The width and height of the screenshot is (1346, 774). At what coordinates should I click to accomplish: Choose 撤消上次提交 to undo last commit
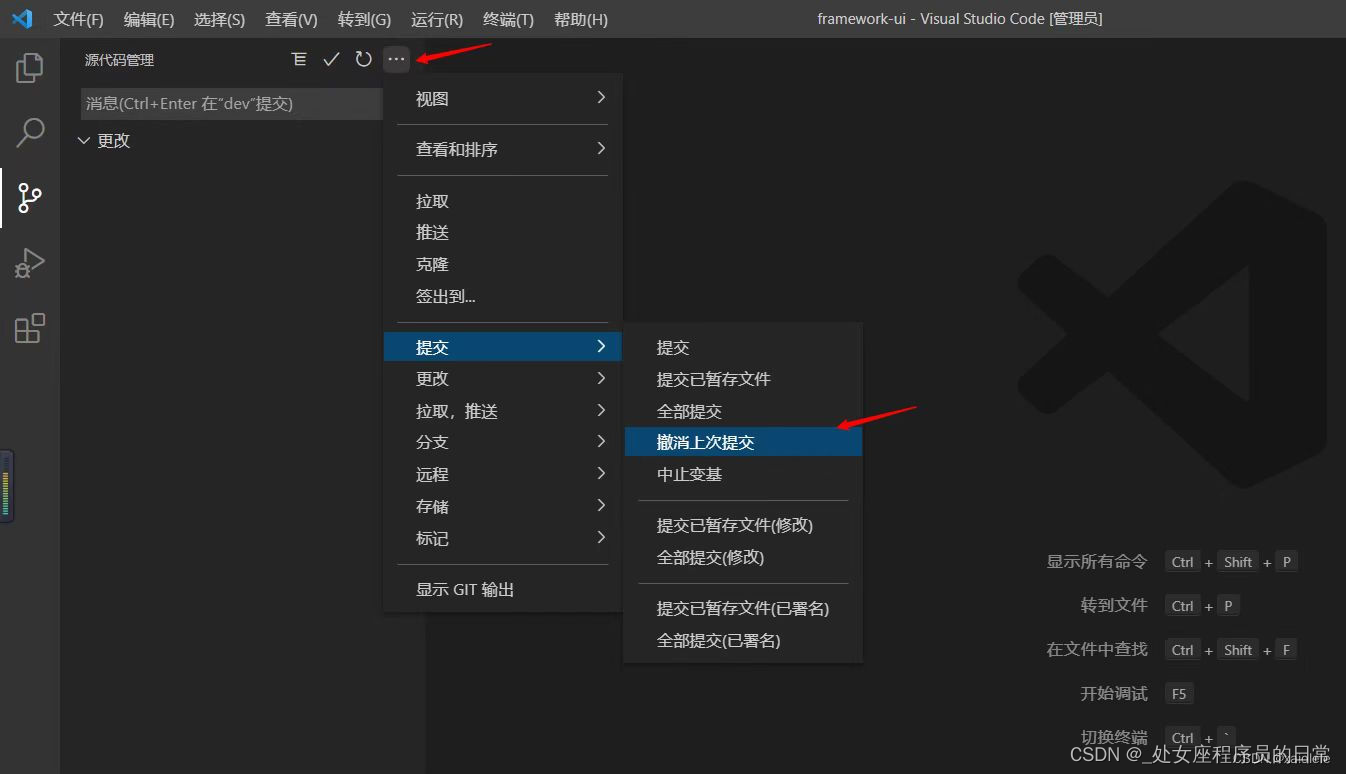pyautogui.click(x=743, y=442)
